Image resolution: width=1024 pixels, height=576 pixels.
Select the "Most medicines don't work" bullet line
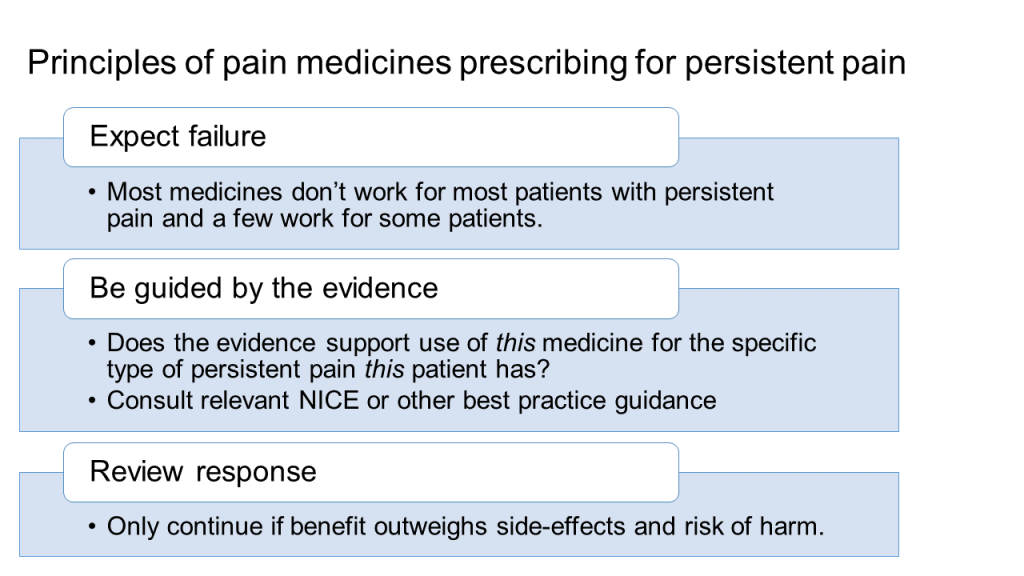pos(440,192)
